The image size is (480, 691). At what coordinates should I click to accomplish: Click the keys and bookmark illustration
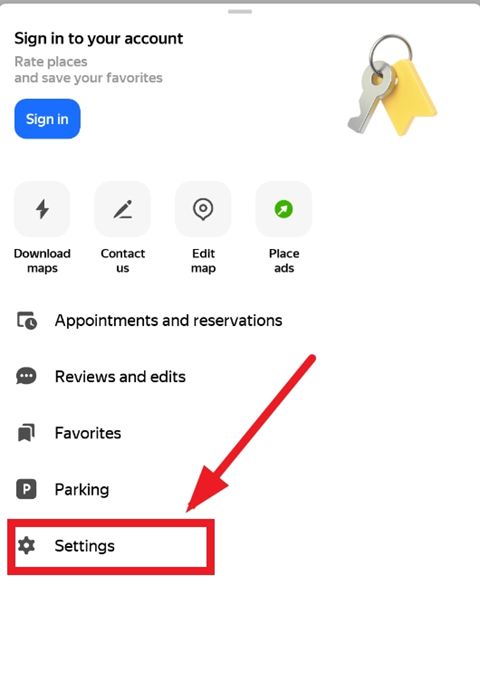tap(392, 85)
